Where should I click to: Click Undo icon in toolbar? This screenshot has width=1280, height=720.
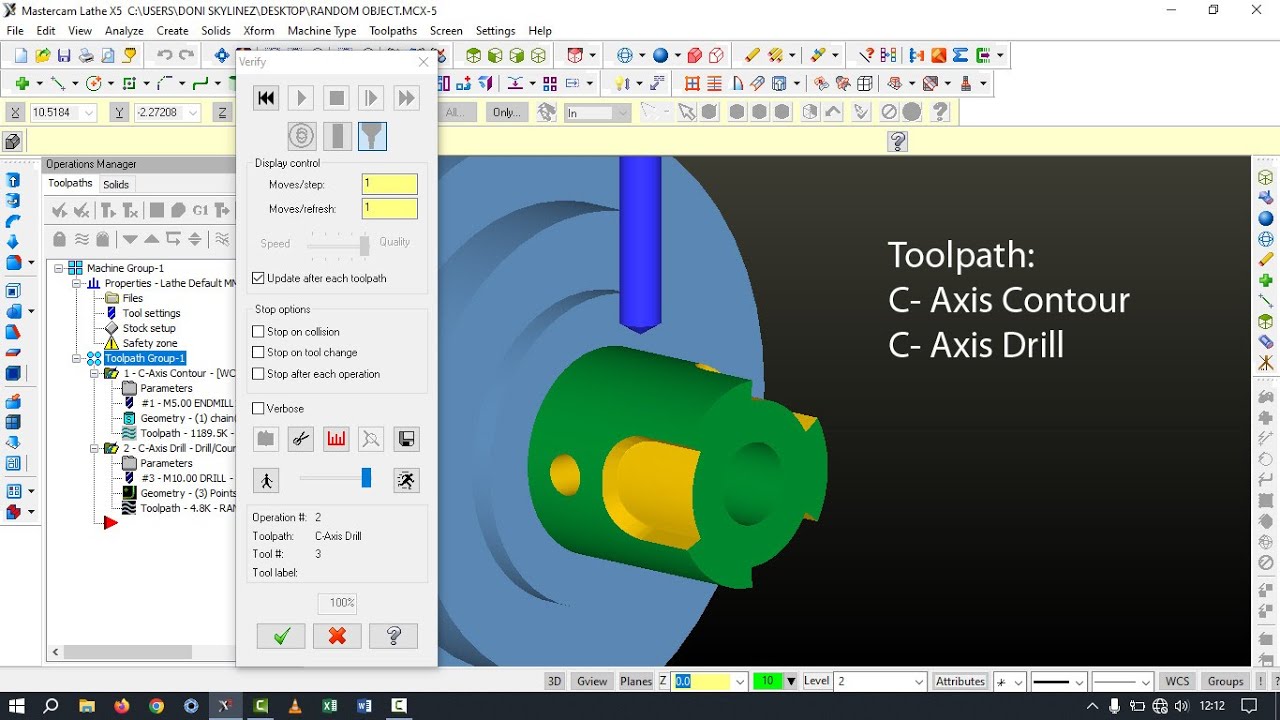coord(165,56)
